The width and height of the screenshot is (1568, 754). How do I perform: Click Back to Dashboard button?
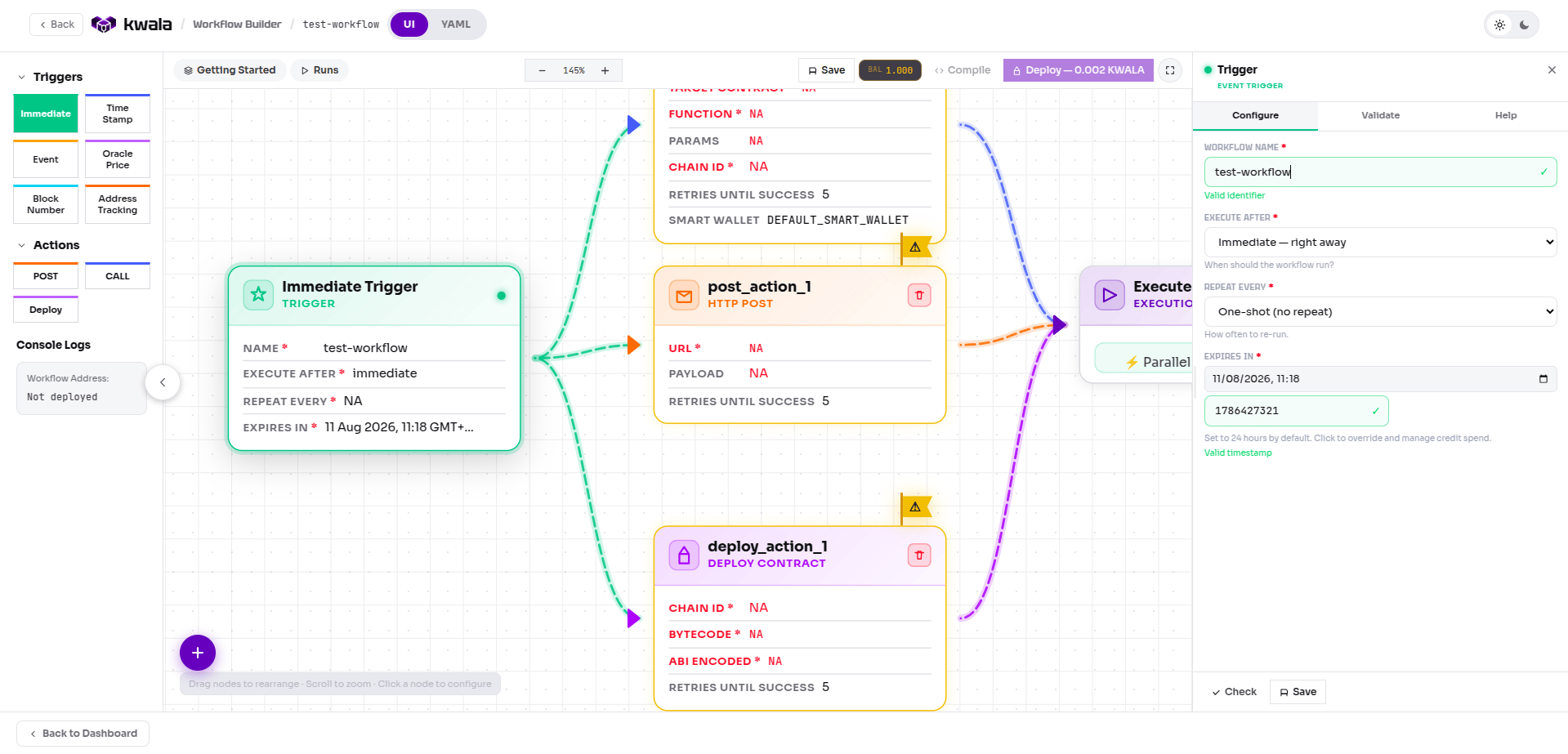(83, 734)
